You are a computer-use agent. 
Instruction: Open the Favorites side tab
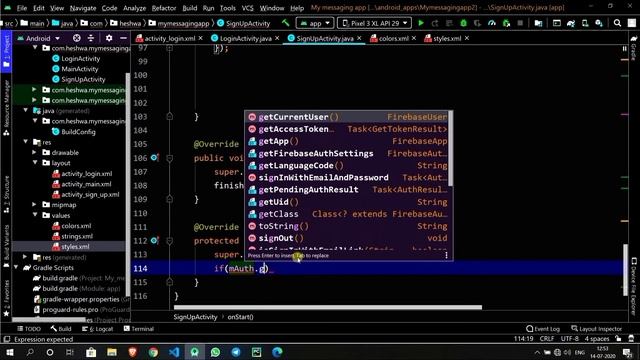pos(6,297)
